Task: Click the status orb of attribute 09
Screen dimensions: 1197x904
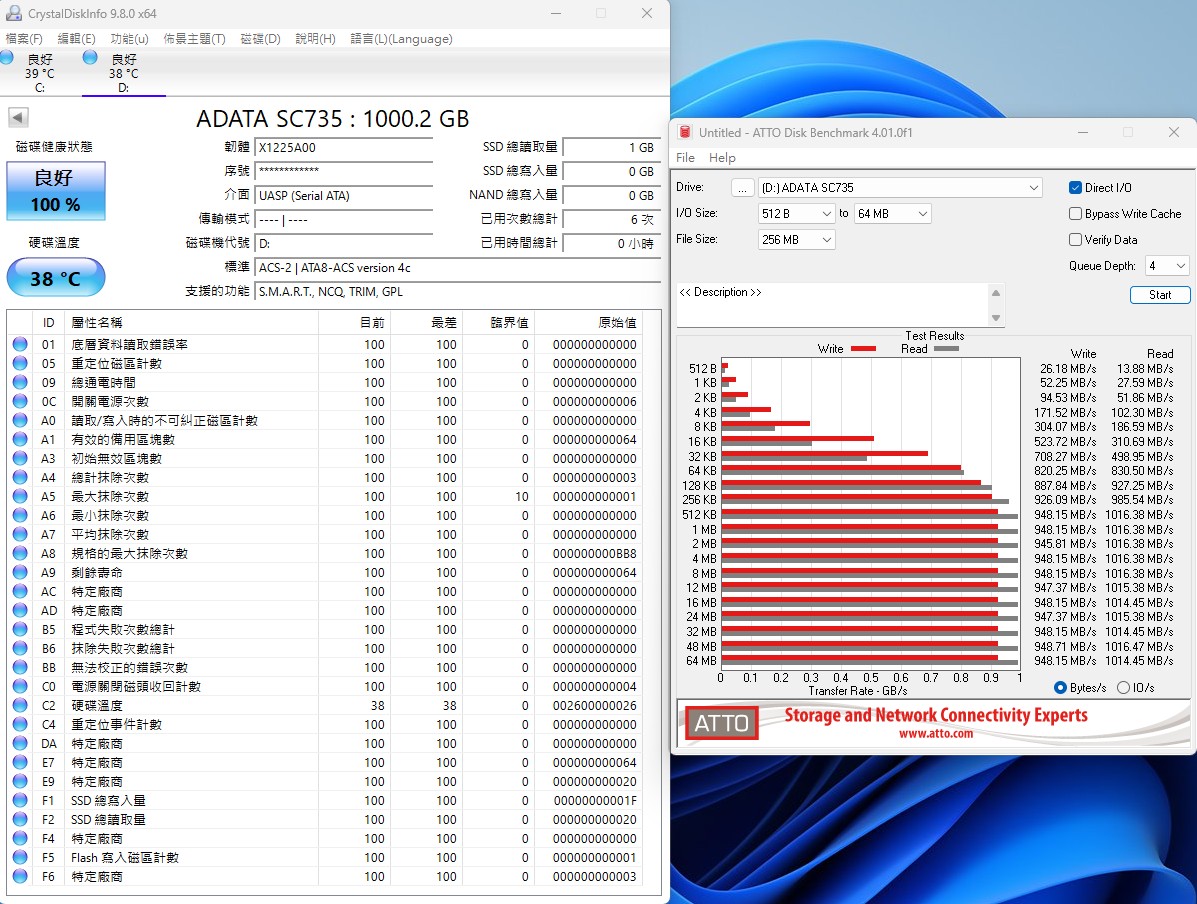Action: (x=20, y=383)
